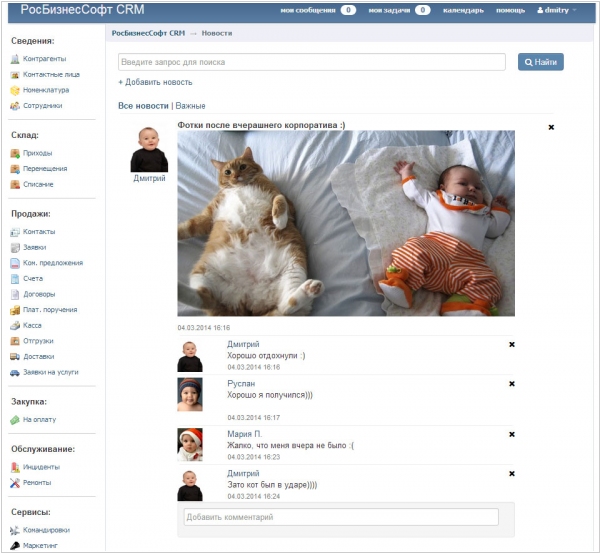Switch to Все новости tab

pos(143,106)
